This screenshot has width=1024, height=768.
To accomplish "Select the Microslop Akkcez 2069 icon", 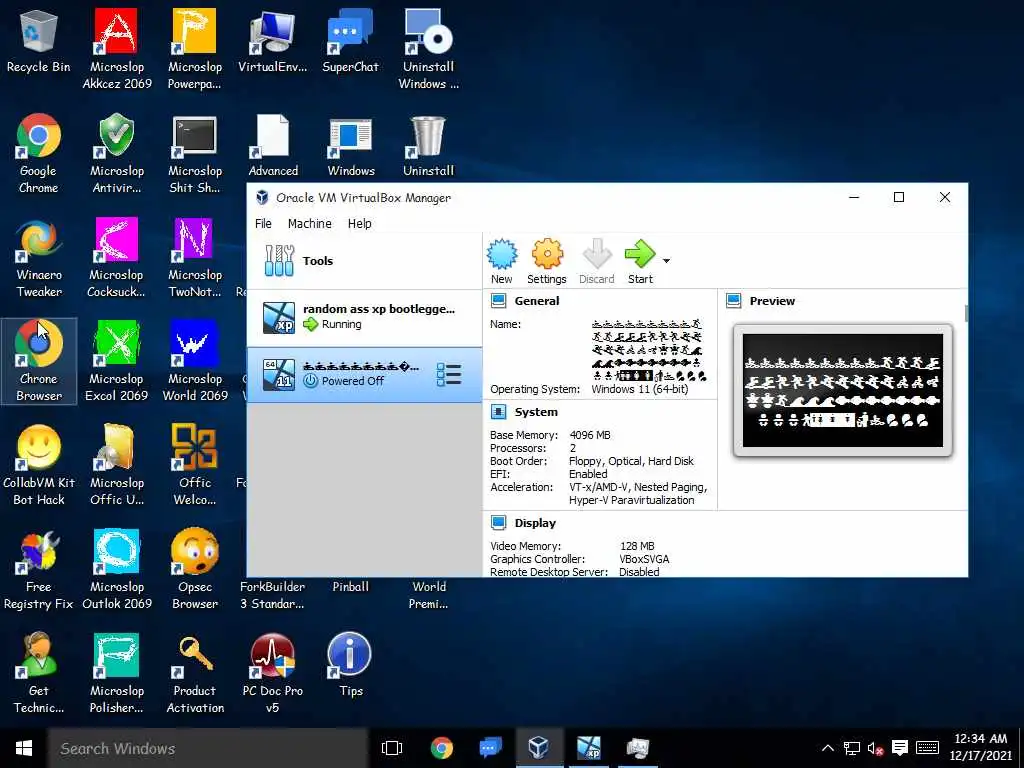I will click(x=117, y=50).
